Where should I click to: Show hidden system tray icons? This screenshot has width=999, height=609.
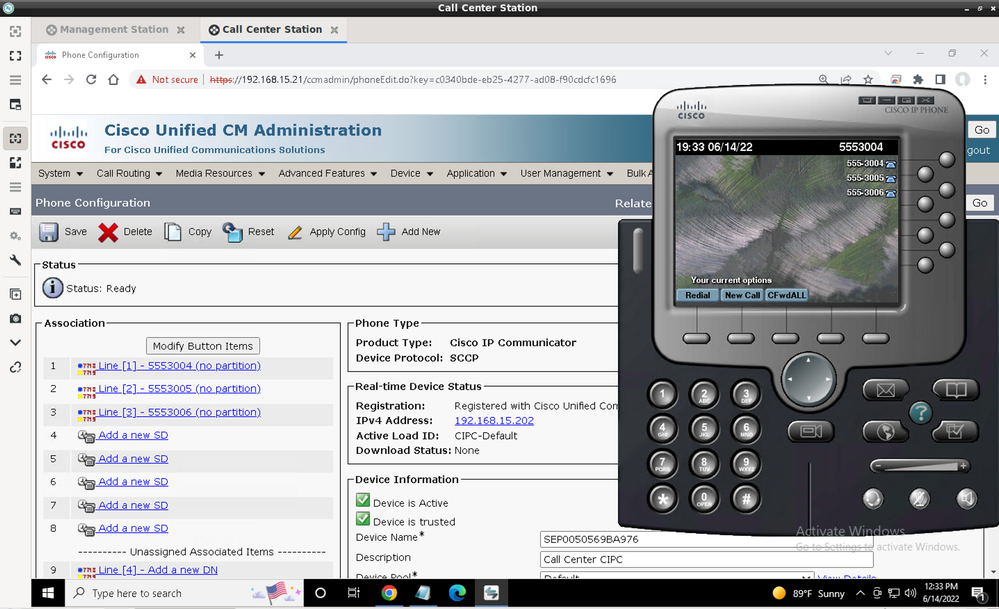pos(860,593)
